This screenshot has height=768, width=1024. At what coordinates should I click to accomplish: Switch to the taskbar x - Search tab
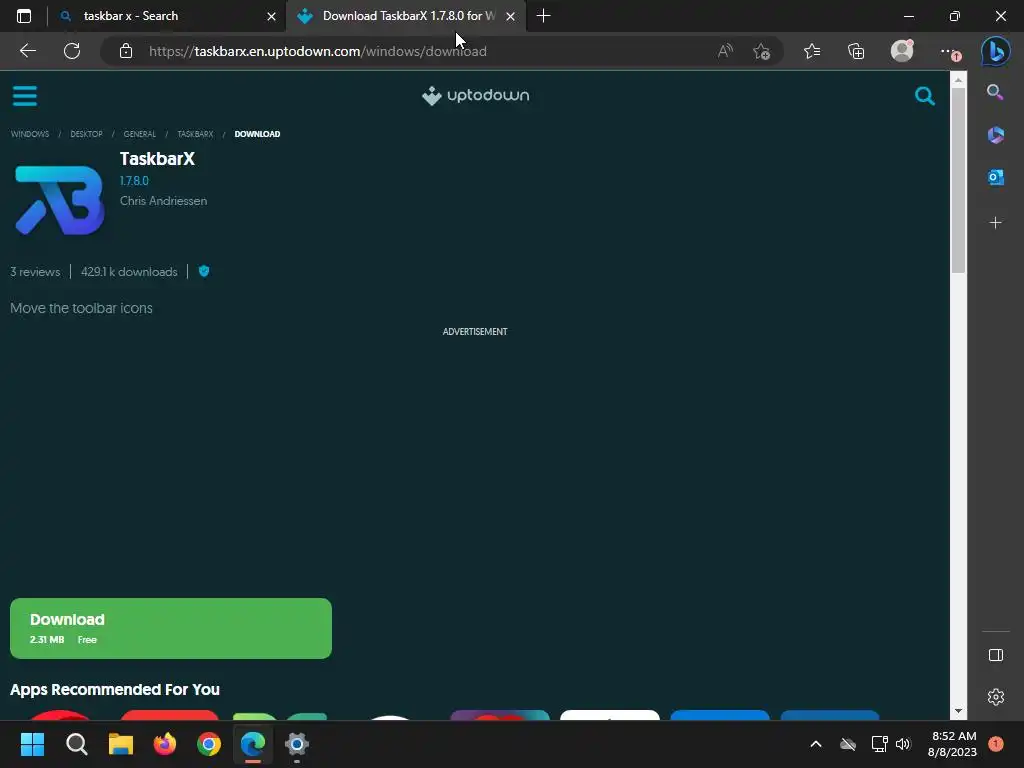click(x=167, y=16)
